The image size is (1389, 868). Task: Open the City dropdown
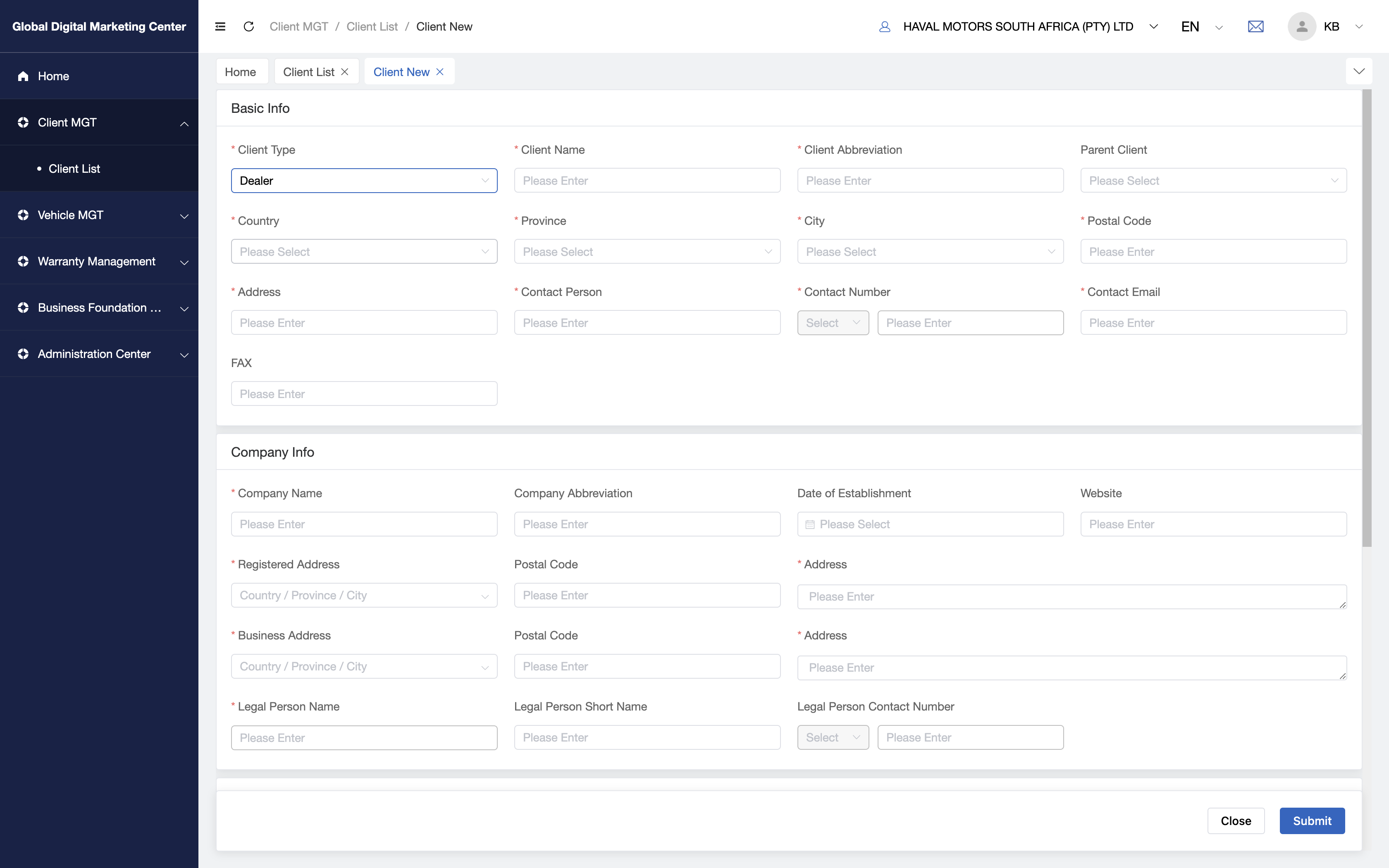point(930,251)
